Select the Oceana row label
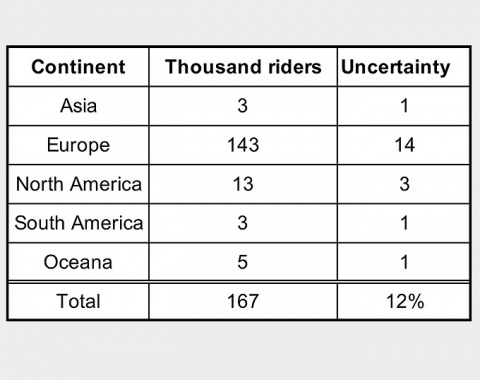The image size is (480, 380). pyautogui.click(x=78, y=262)
